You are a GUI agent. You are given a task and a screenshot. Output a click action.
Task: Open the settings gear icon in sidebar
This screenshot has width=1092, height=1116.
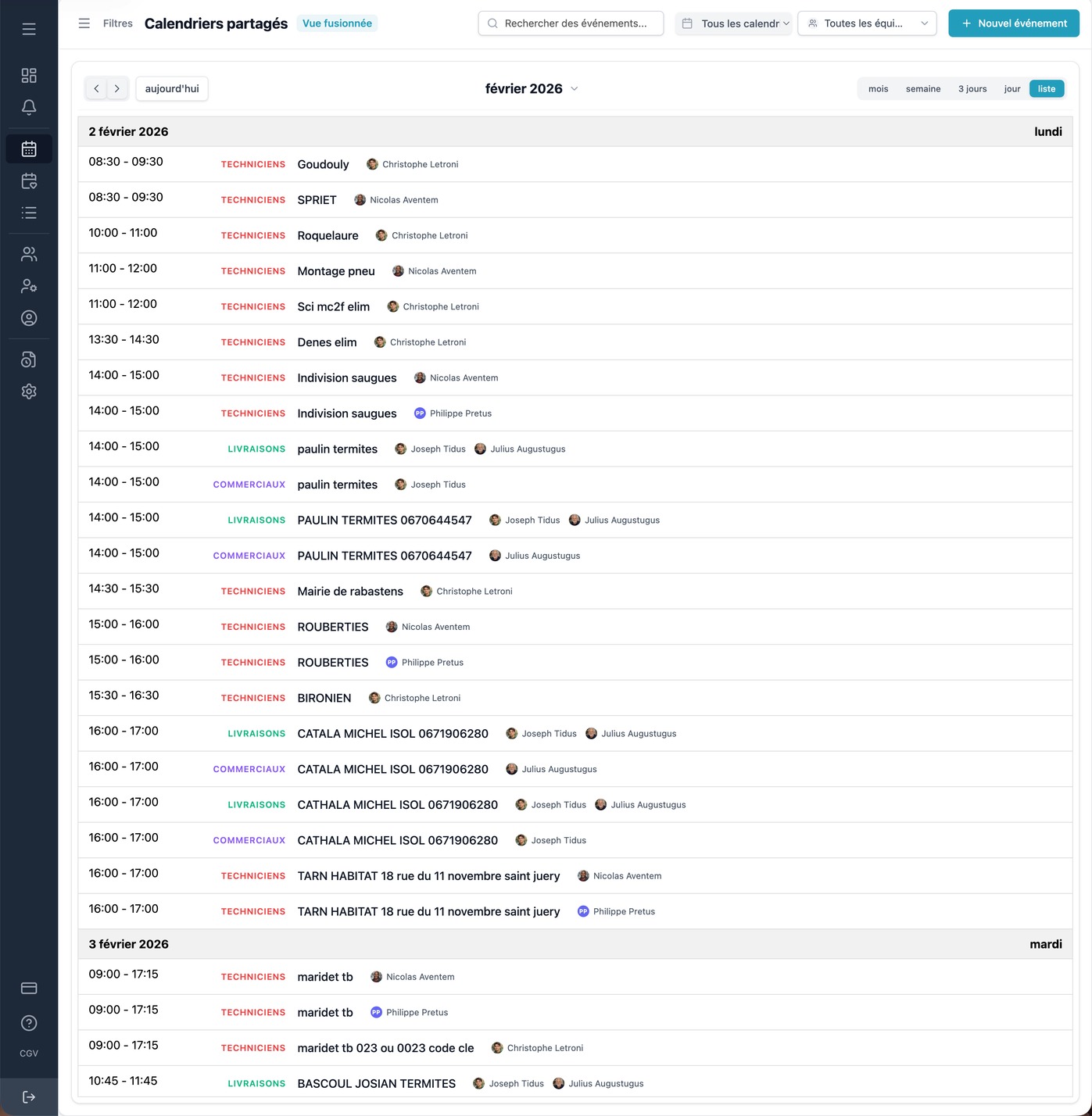(29, 392)
